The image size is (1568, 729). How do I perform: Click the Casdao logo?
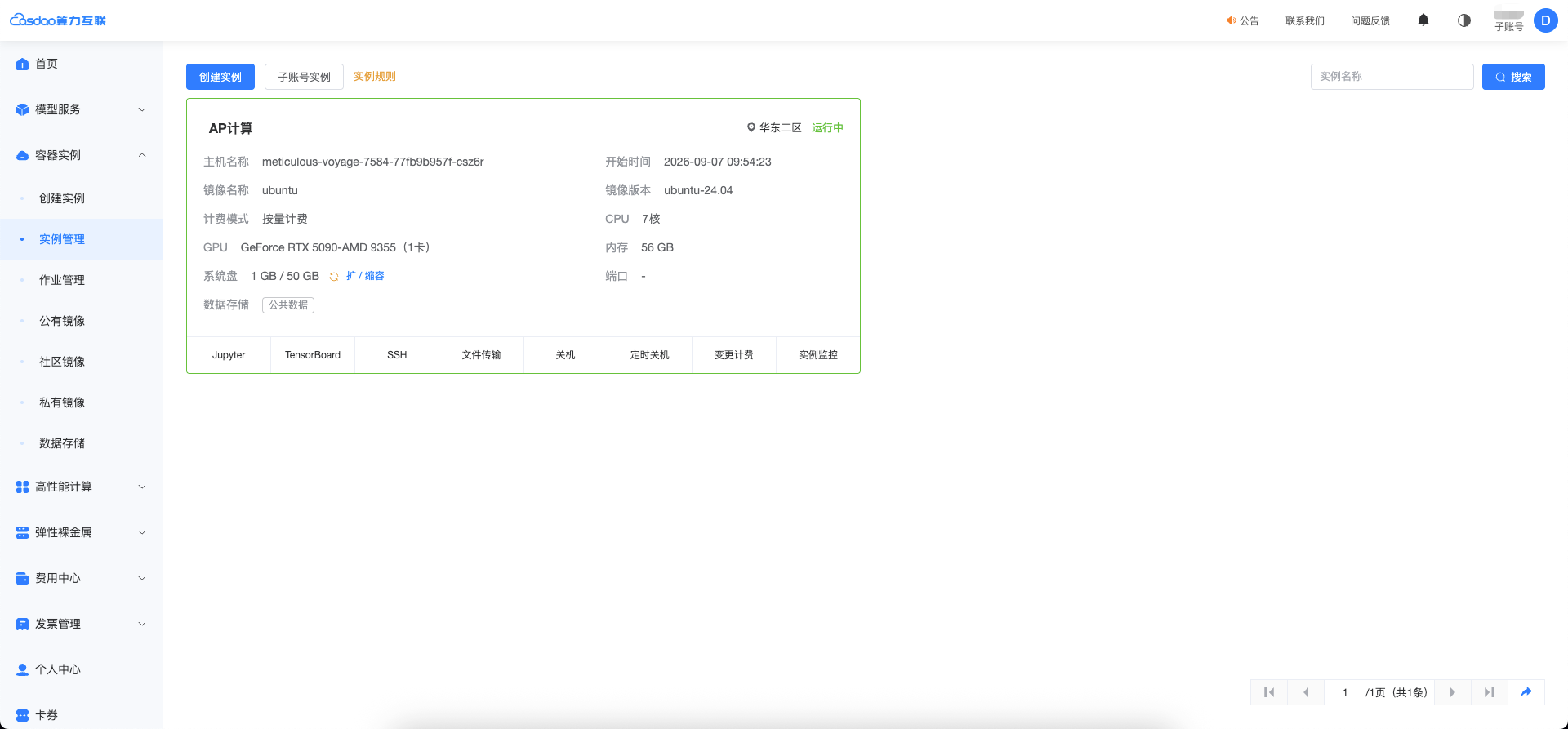[x=58, y=20]
